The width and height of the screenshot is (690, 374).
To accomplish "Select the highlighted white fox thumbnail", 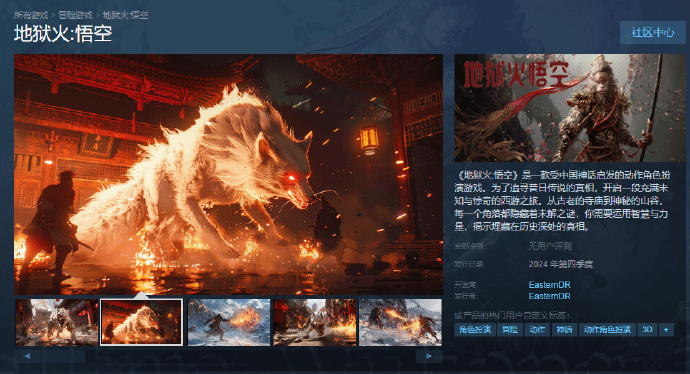I will pos(141,323).
